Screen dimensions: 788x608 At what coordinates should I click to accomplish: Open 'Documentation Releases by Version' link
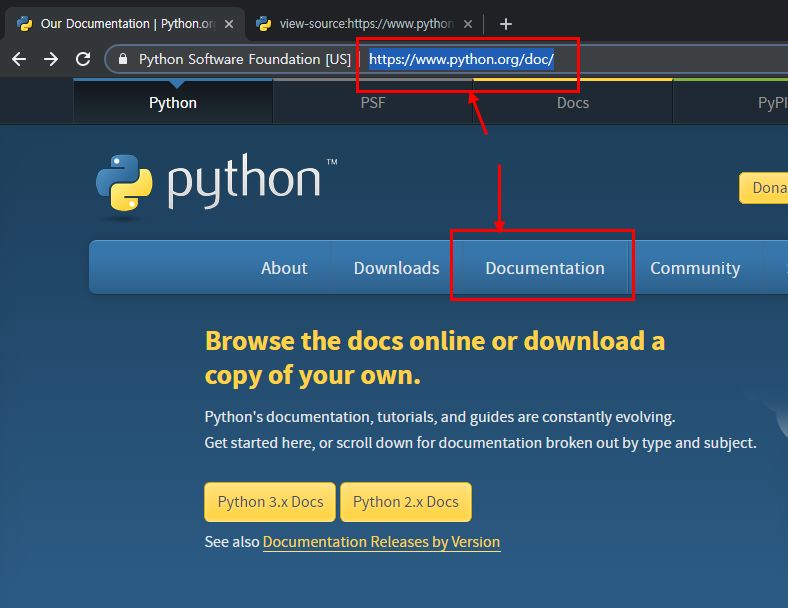click(x=381, y=542)
